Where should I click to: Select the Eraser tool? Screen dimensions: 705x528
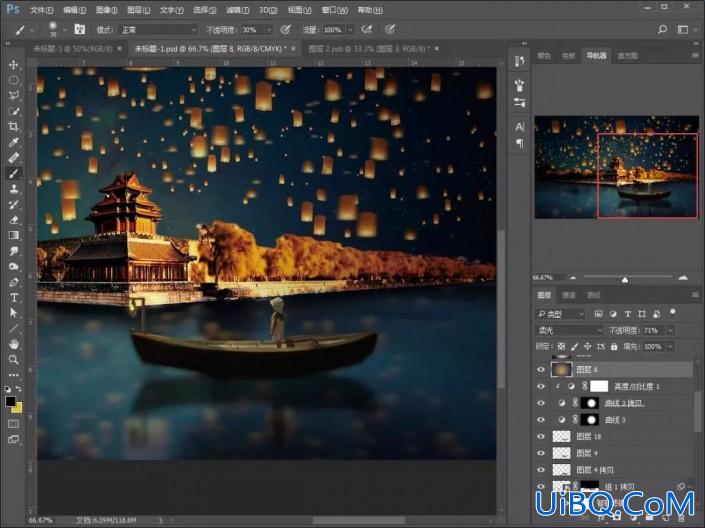(x=13, y=220)
